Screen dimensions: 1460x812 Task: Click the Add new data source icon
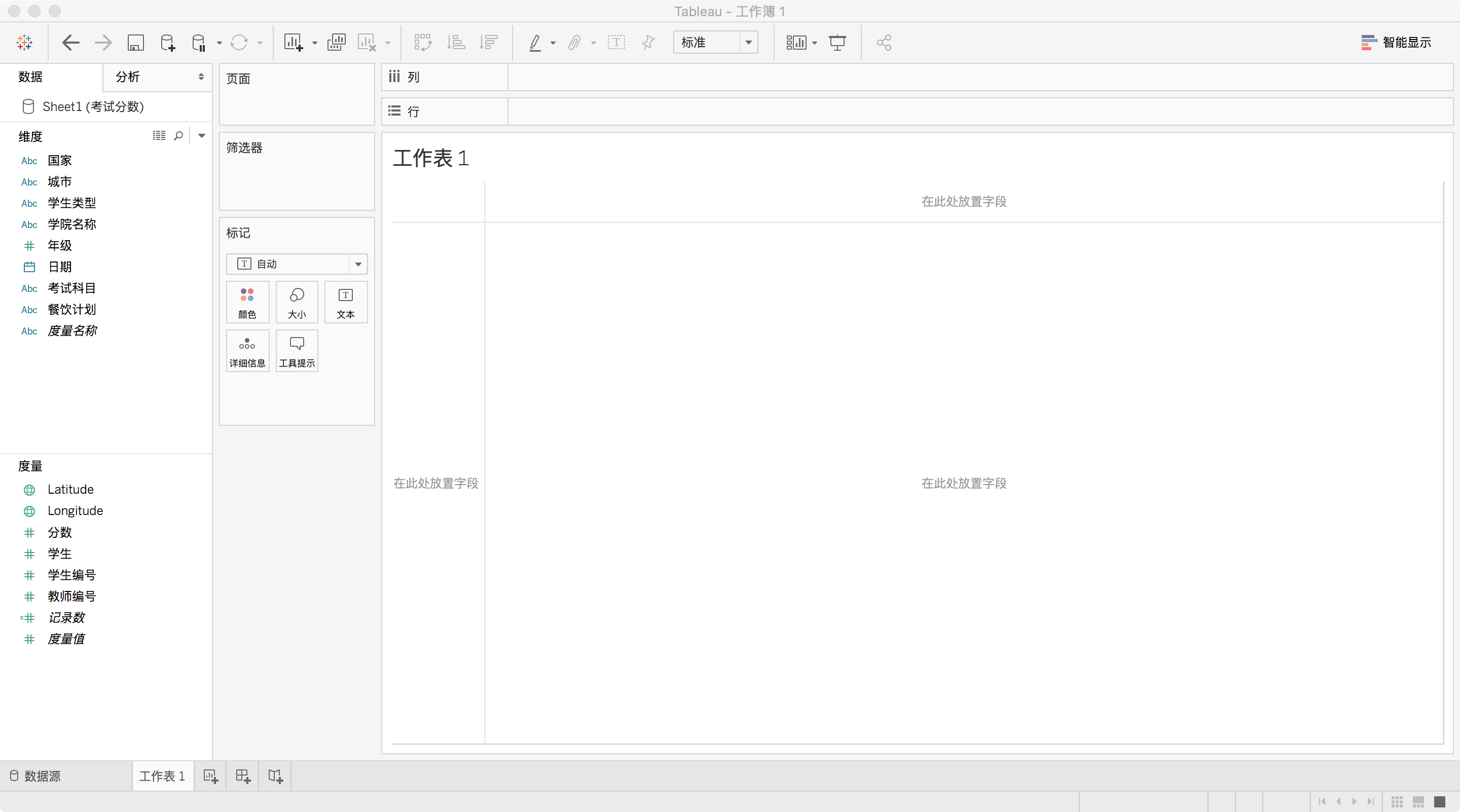[168, 43]
